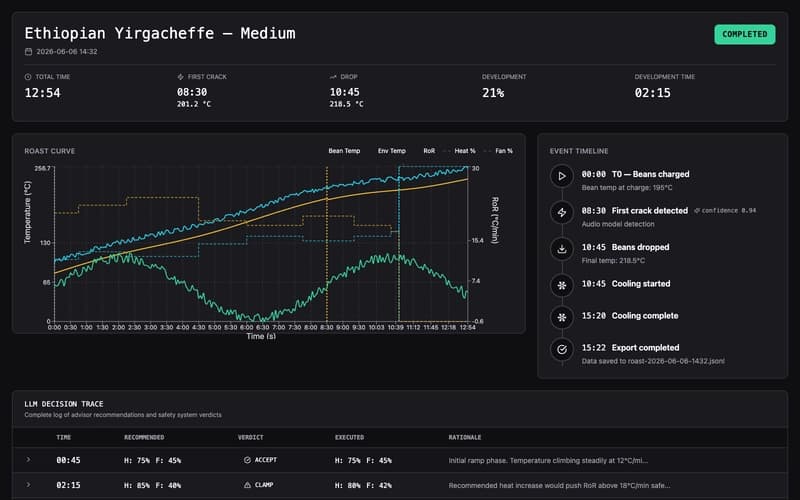The height and width of the screenshot is (500, 800).
Task: Click recommended H: 85% F: 40% cell
Action: pyautogui.click(x=153, y=485)
